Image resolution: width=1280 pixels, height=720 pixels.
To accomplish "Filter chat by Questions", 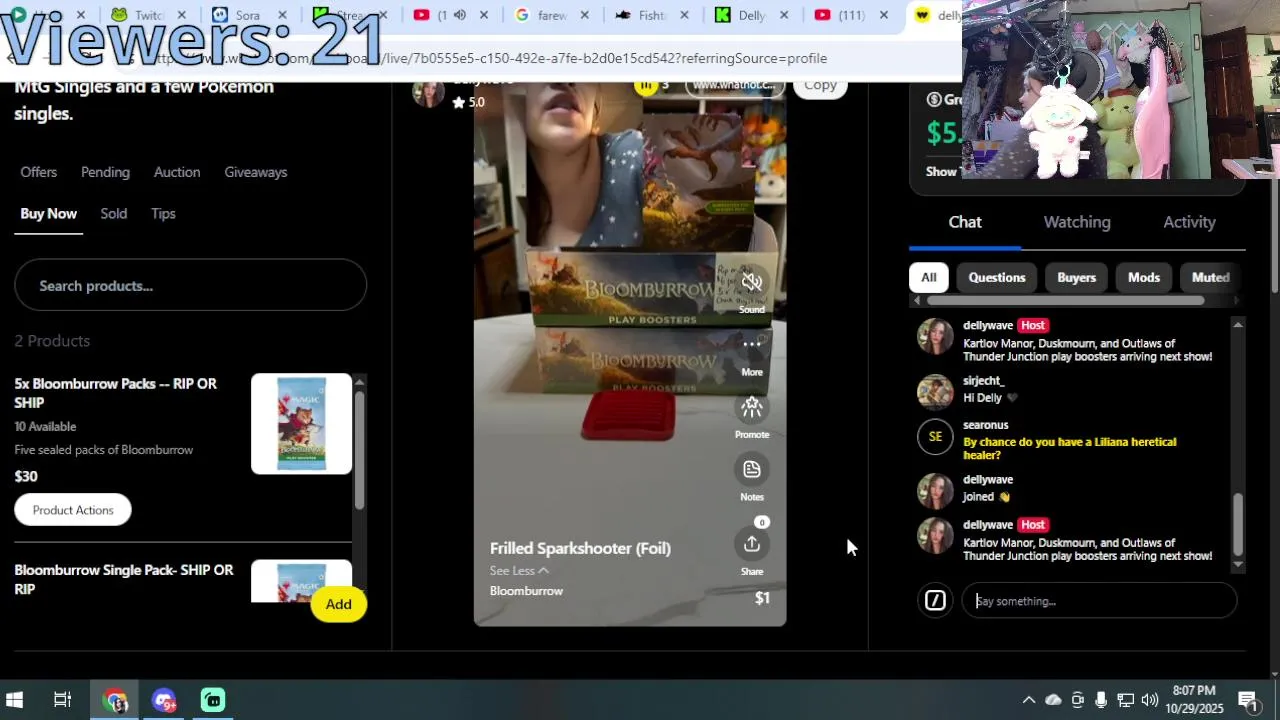I will 997,277.
